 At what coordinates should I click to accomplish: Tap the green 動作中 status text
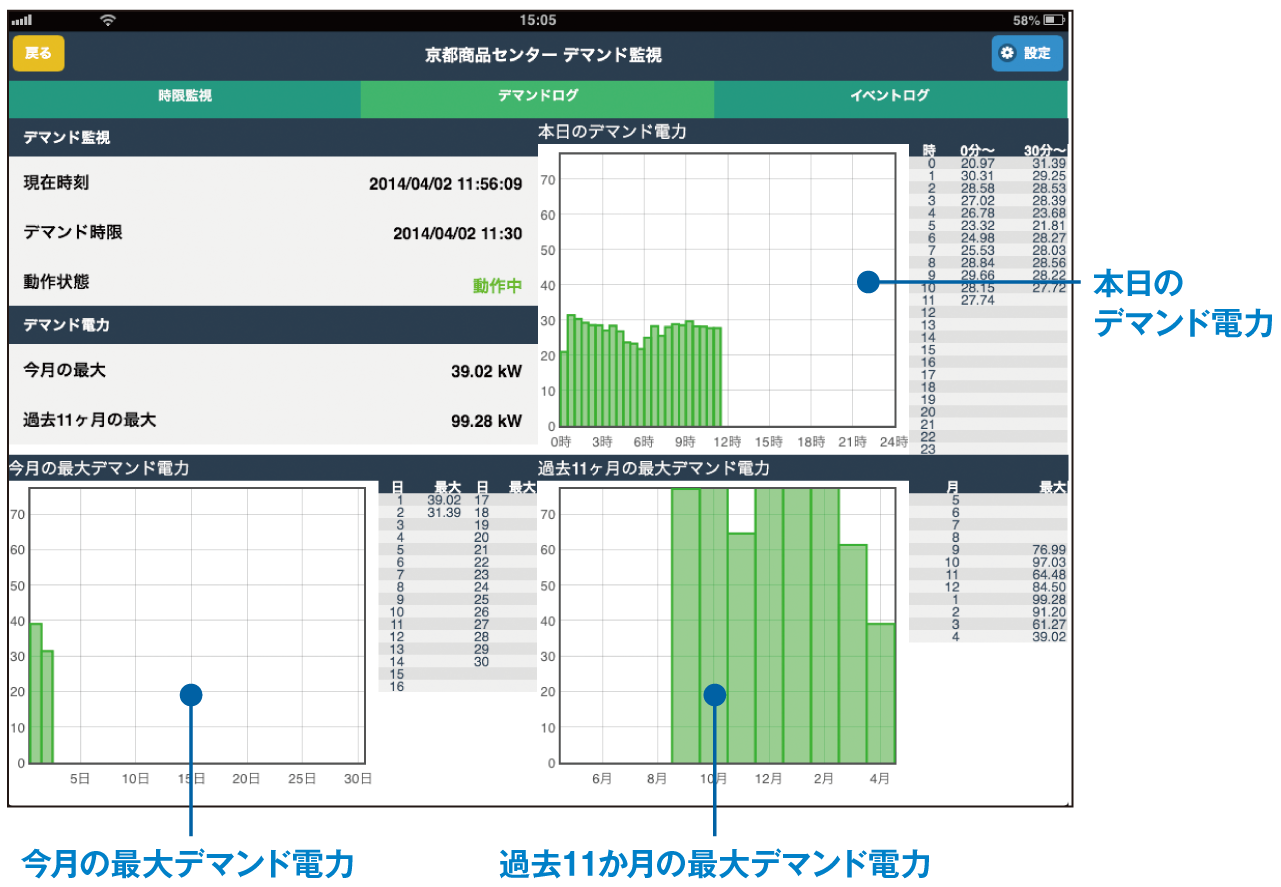pos(497,286)
